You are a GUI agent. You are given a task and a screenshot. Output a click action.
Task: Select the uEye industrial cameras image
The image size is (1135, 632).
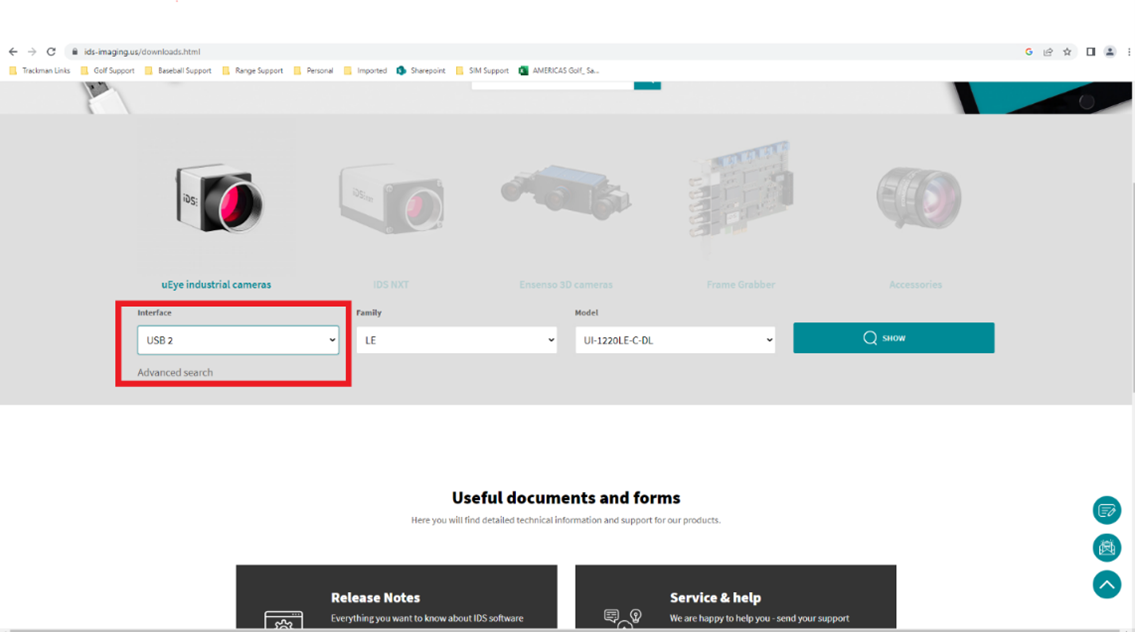217,199
